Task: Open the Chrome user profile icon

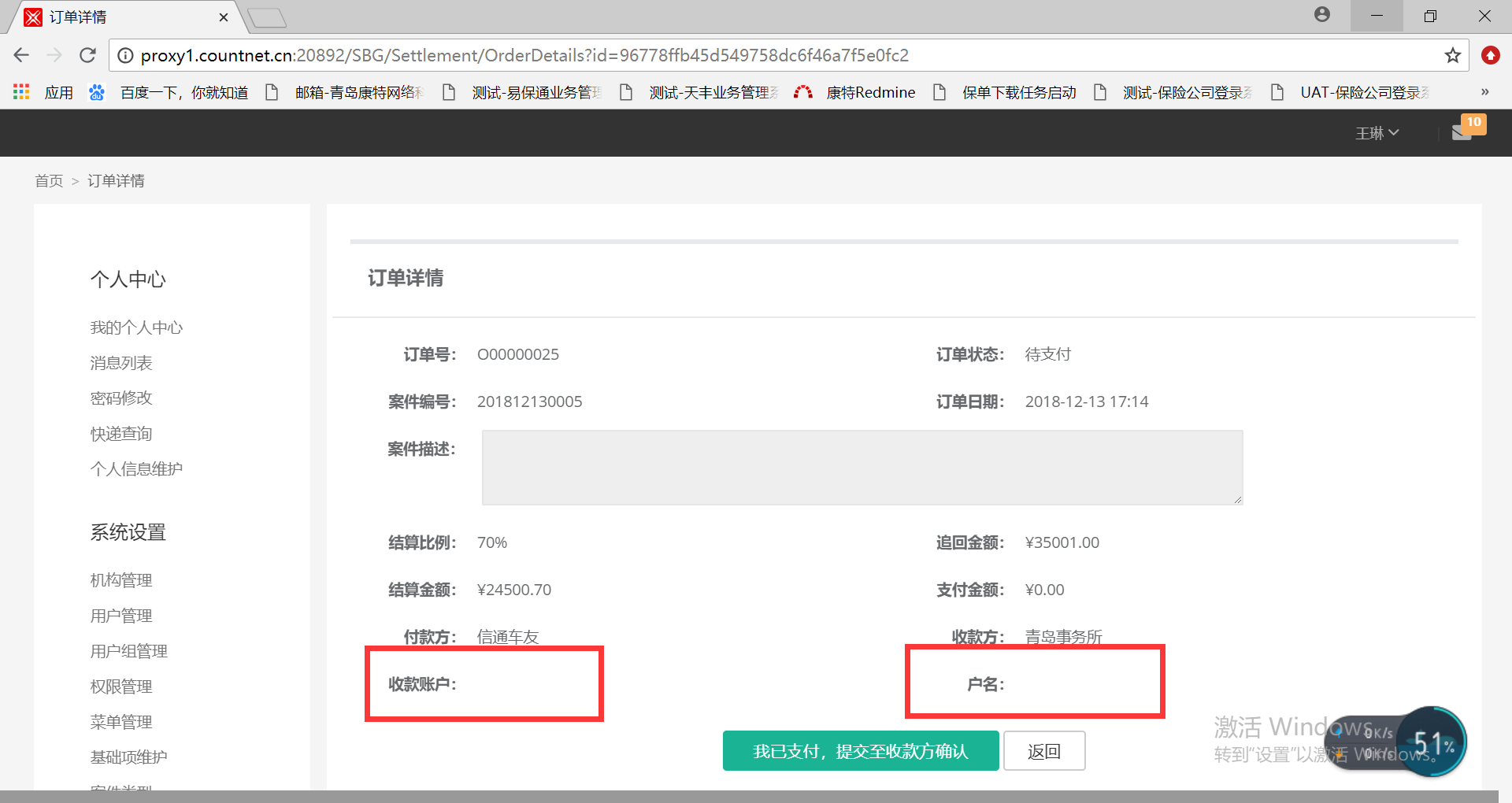Action: (1322, 15)
